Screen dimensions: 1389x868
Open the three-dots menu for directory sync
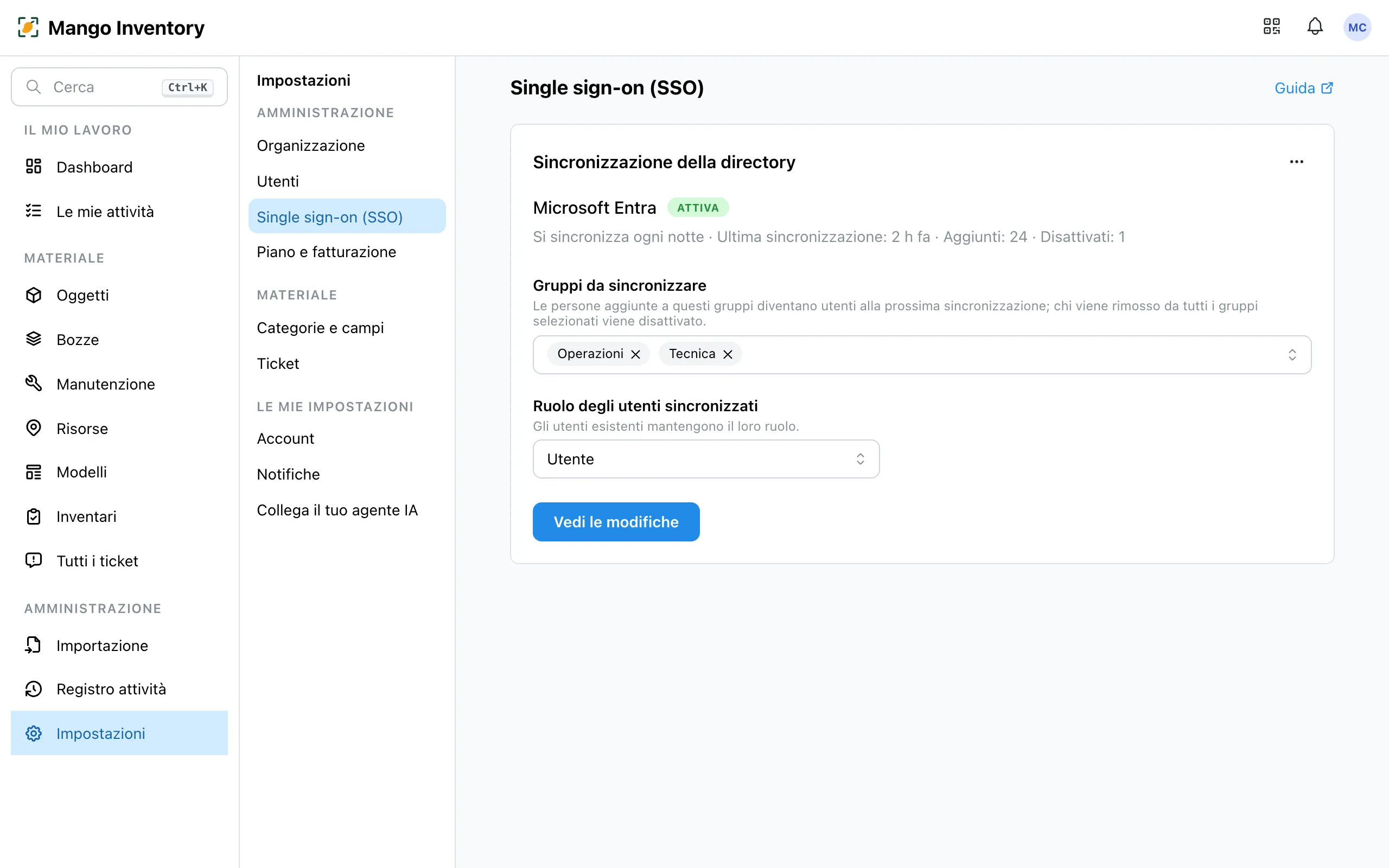pyautogui.click(x=1297, y=162)
